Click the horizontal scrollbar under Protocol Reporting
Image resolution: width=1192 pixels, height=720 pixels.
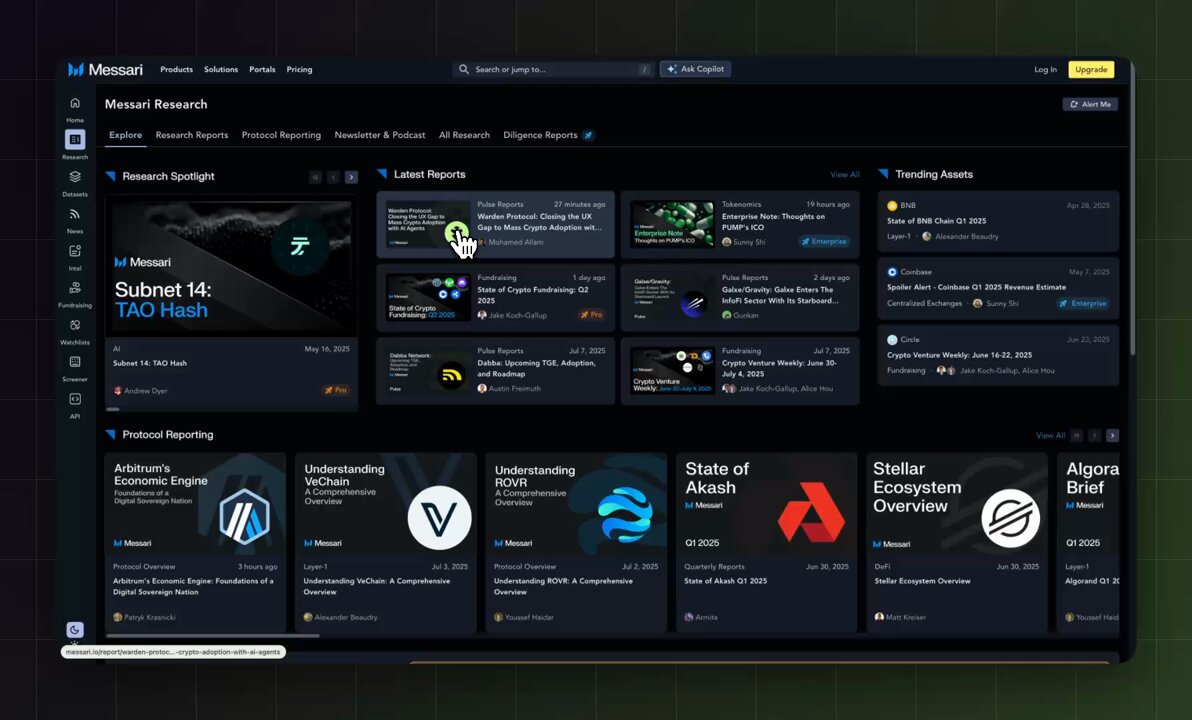tap(213, 636)
